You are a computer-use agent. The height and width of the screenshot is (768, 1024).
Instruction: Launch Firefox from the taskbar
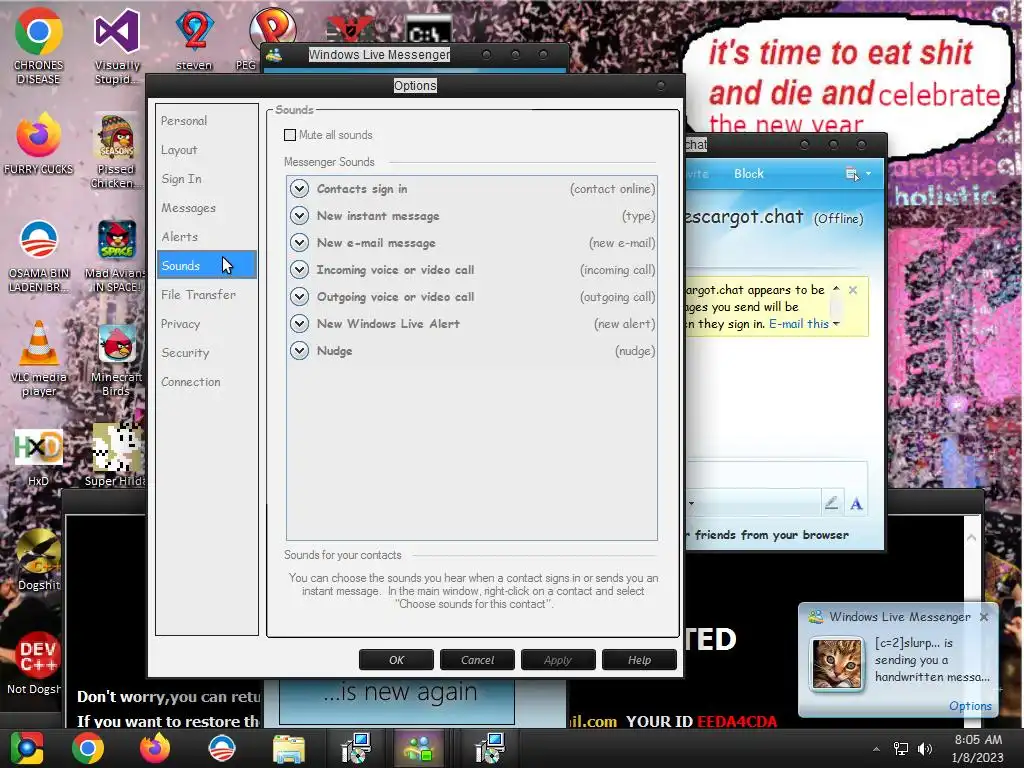tap(155, 748)
